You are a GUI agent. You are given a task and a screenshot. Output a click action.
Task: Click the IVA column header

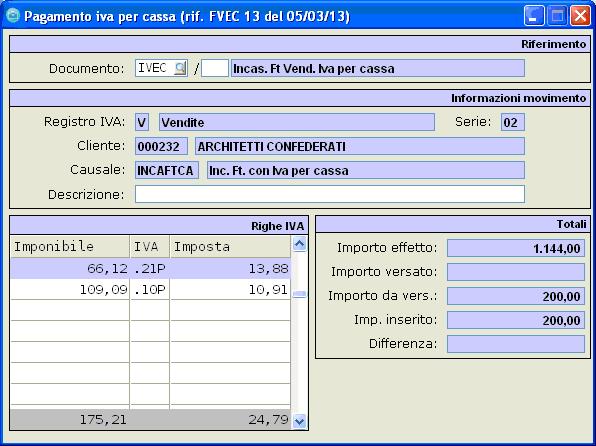150,246
